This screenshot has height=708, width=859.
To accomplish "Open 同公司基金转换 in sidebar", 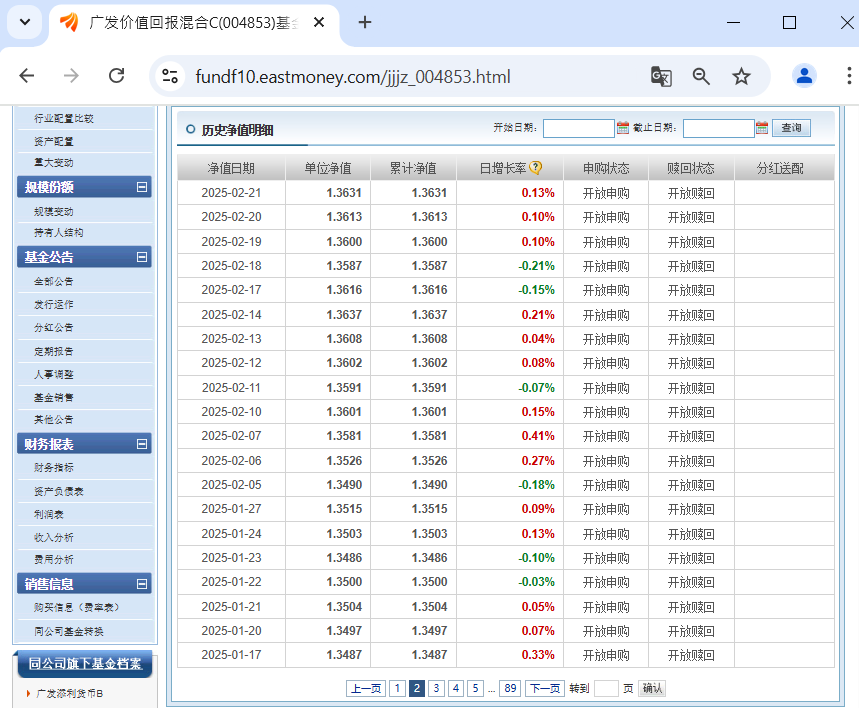I will tap(68, 631).
